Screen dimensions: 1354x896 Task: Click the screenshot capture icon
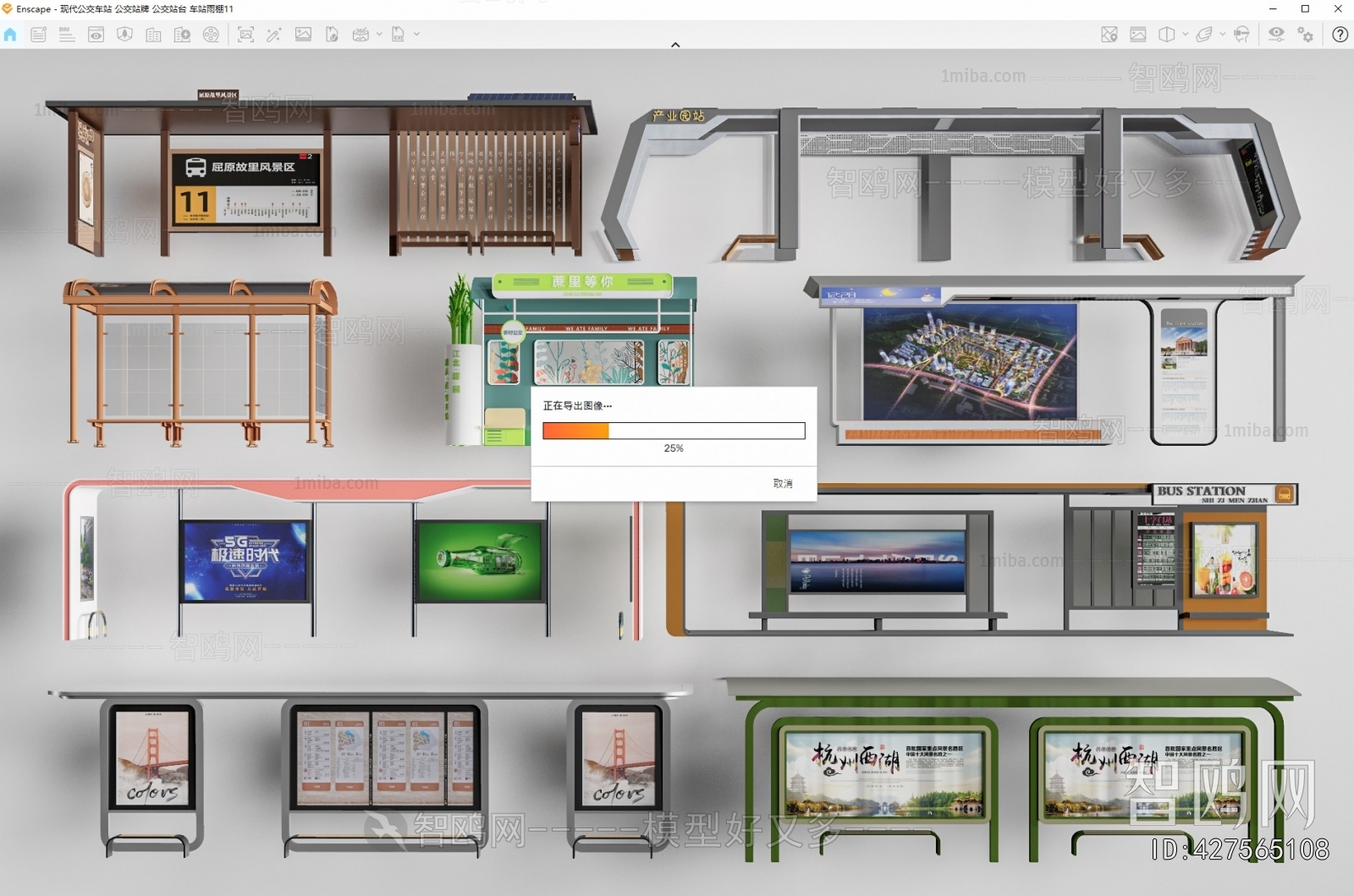click(245, 35)
